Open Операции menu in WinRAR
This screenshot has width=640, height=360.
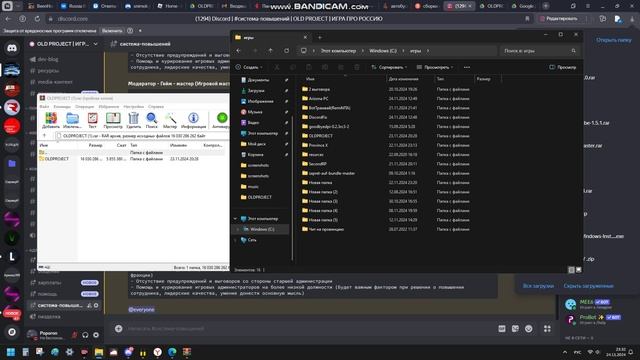point(84,107)
